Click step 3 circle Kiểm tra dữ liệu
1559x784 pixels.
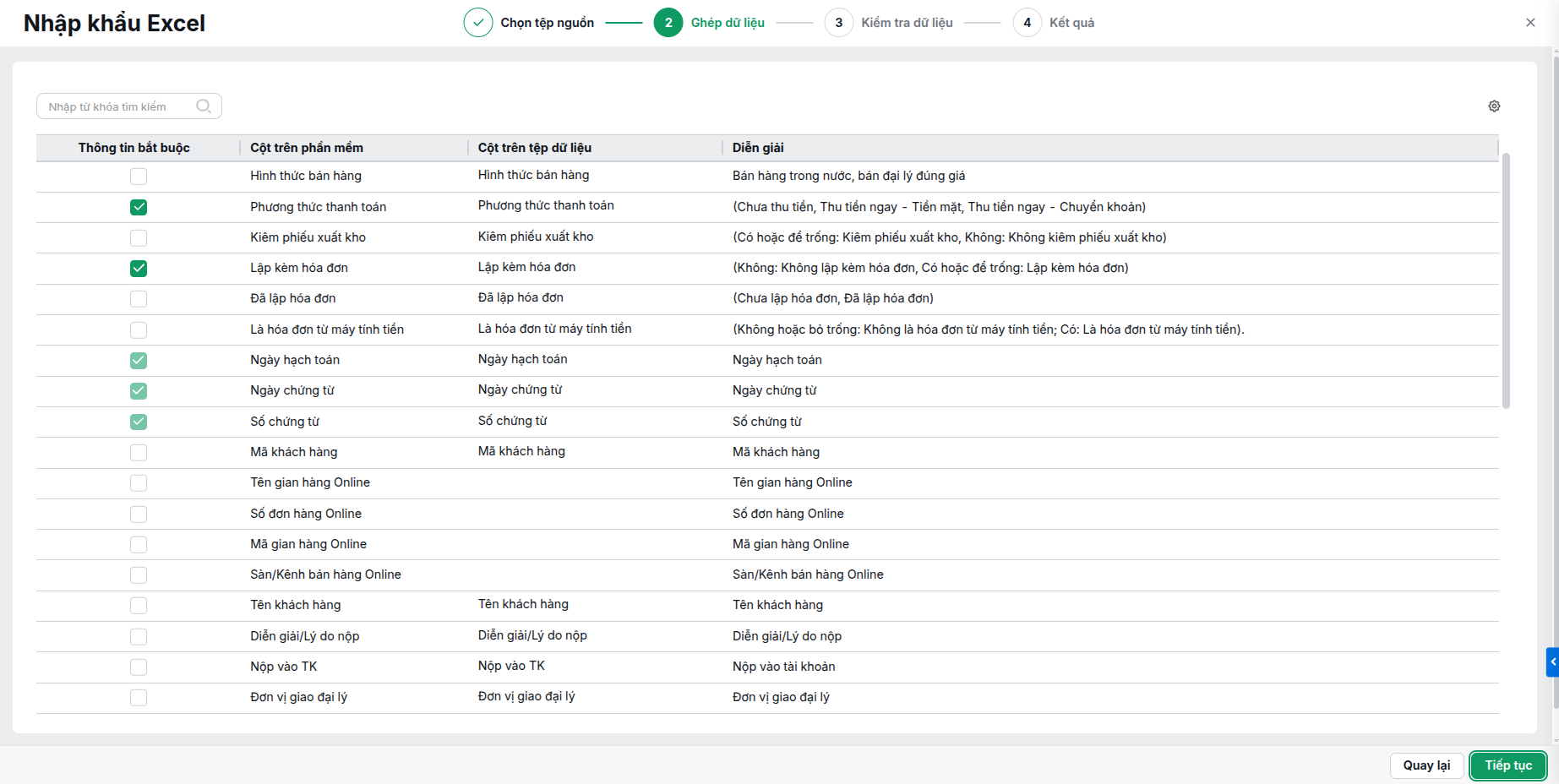coord(838,23)
